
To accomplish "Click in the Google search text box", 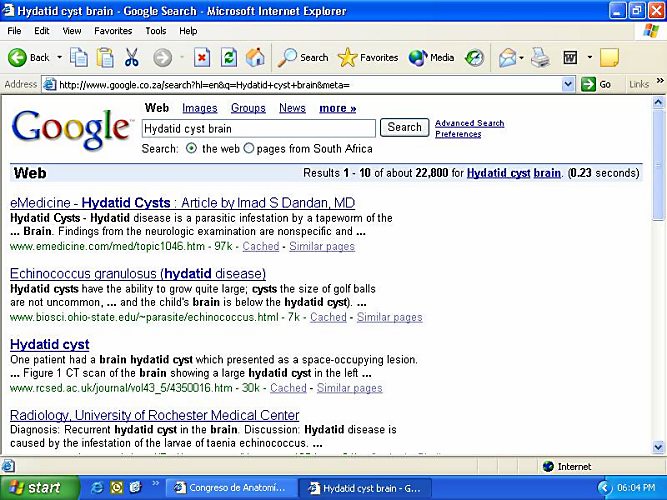I will click(x=259, y=129).
